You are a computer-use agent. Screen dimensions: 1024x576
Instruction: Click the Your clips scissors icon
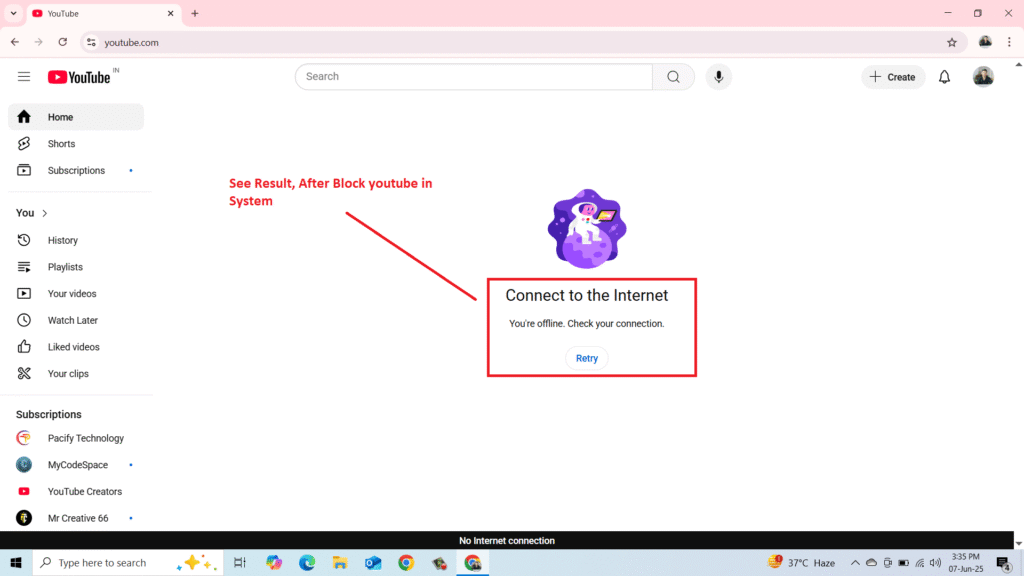click(x=24, y=374)
